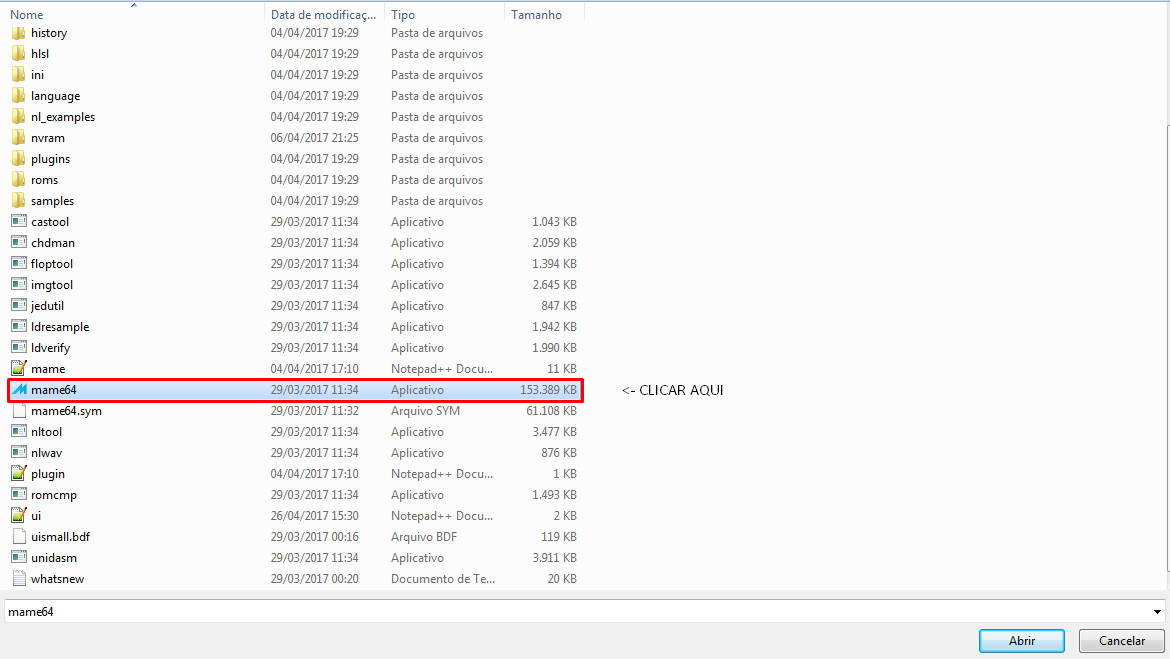
Task: Click the nltool application icon
Action: (x=19, y=431)
